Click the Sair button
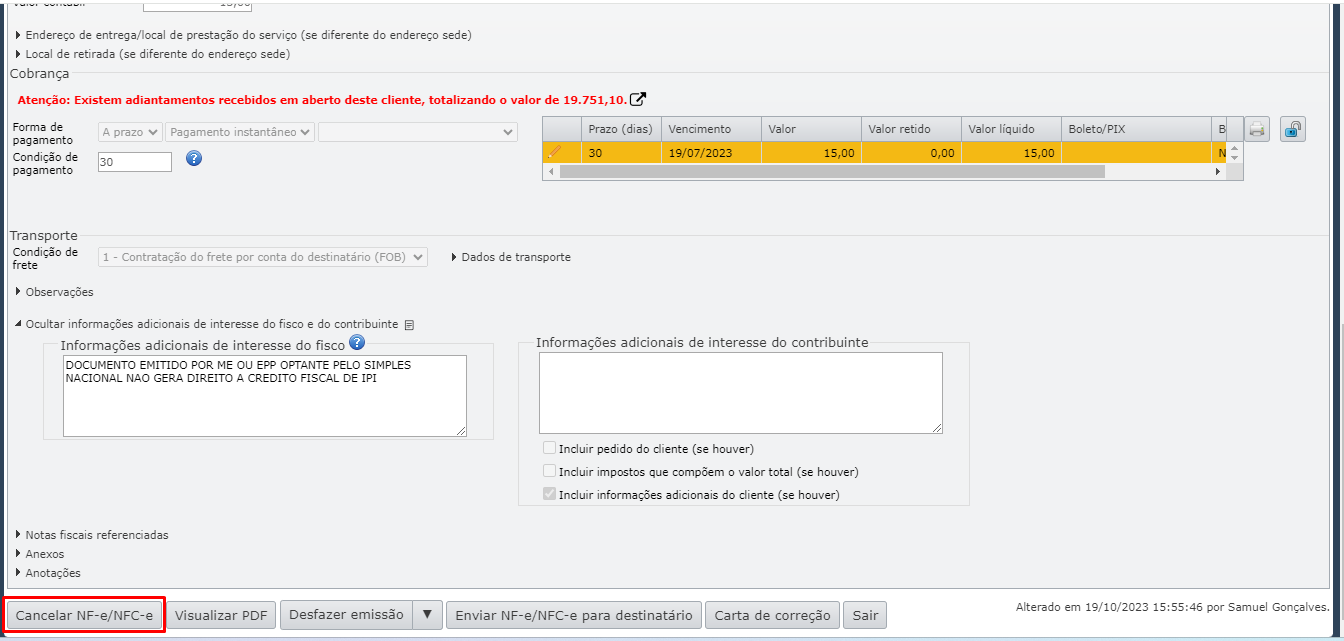Image resolution: width=1344 pixels, height=641 pixels. pos(865,615)
